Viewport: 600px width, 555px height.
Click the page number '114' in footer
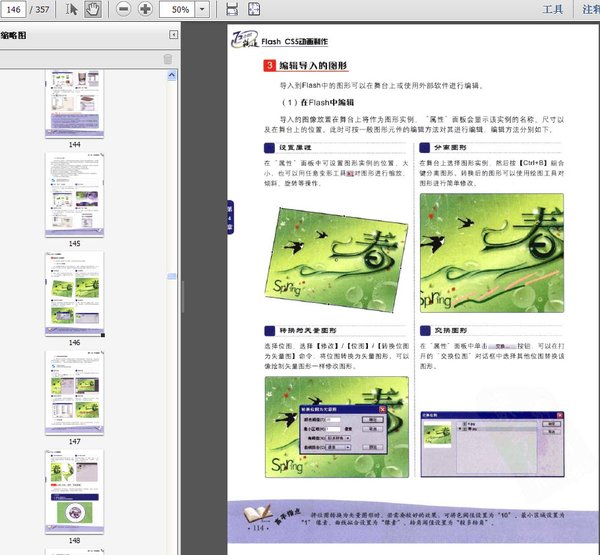click(x=258, y=528)
